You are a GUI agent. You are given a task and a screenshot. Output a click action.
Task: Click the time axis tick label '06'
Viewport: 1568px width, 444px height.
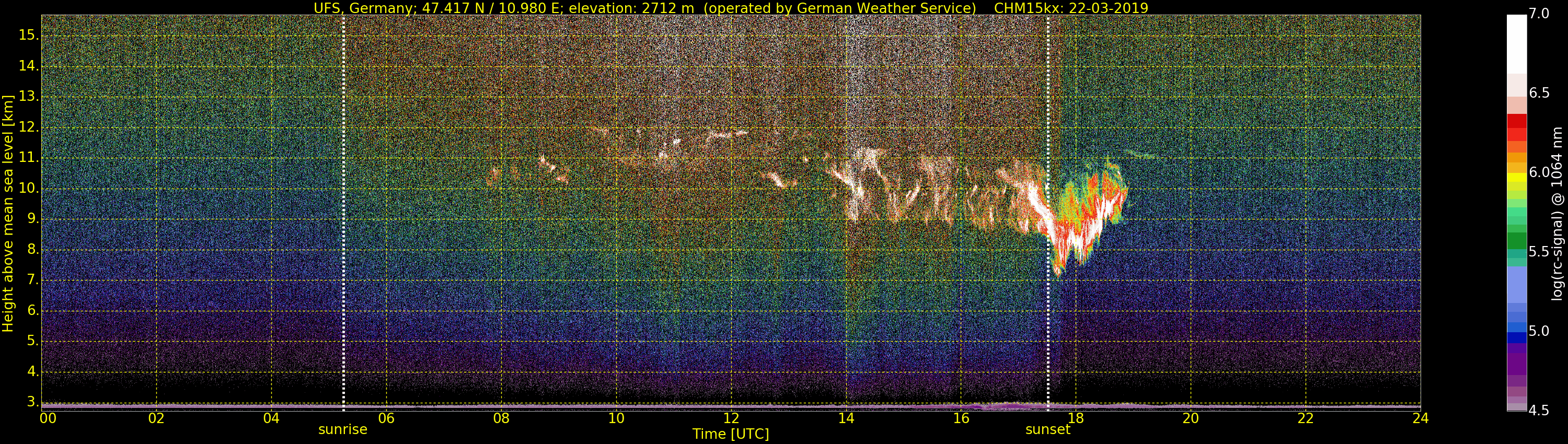click(x=387, y=418)
